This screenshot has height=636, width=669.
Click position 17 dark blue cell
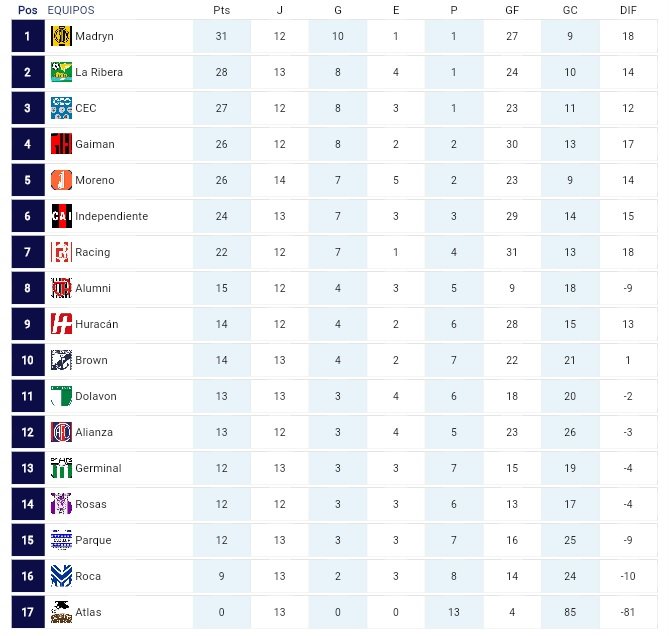(28, 612)
